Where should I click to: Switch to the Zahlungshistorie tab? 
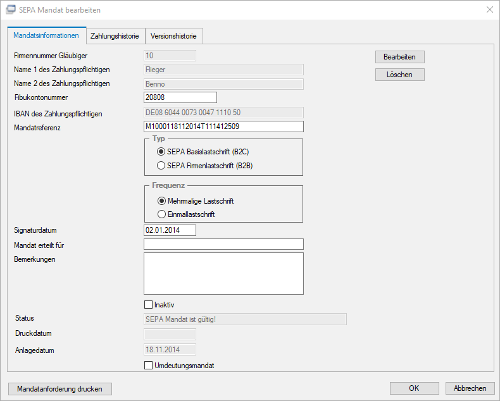pos(115,36)
